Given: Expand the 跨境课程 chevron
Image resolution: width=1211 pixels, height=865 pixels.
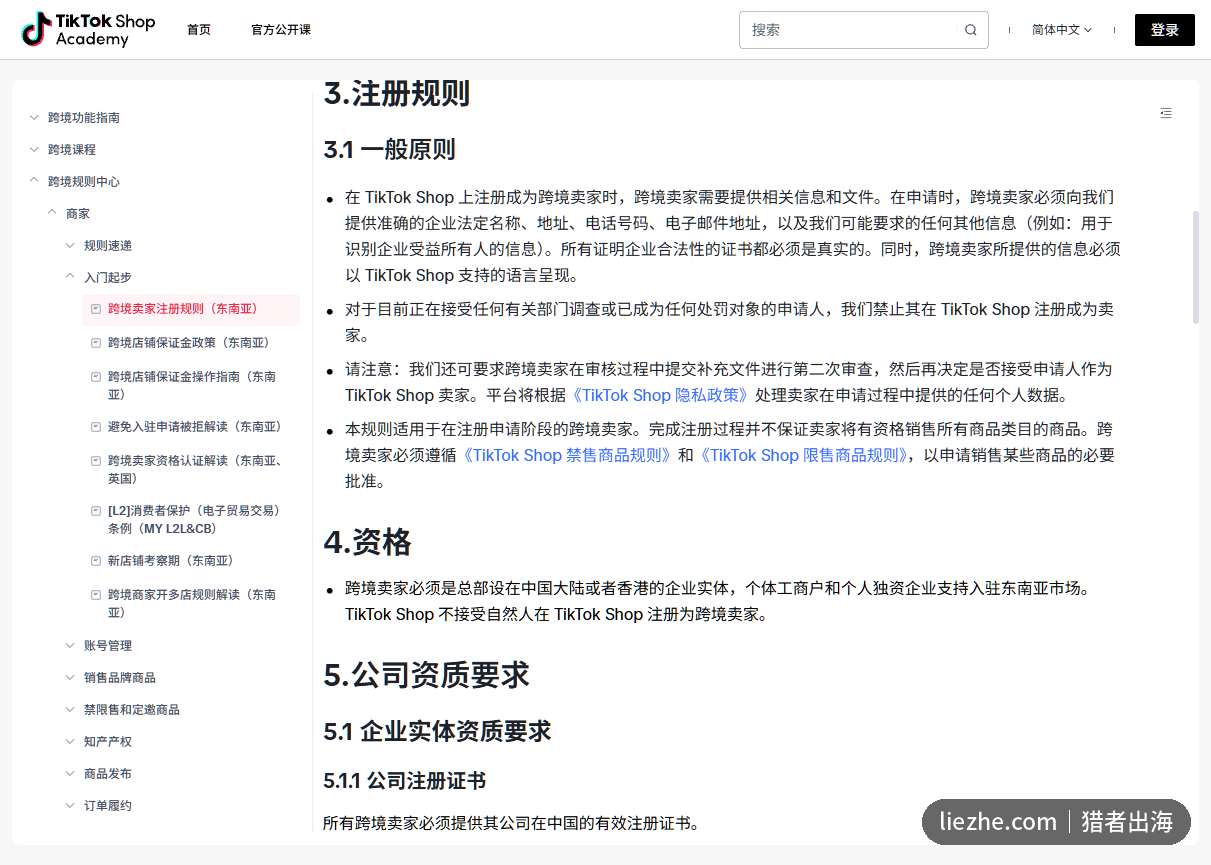Looking at the screenshot, I should click(34, 150).
